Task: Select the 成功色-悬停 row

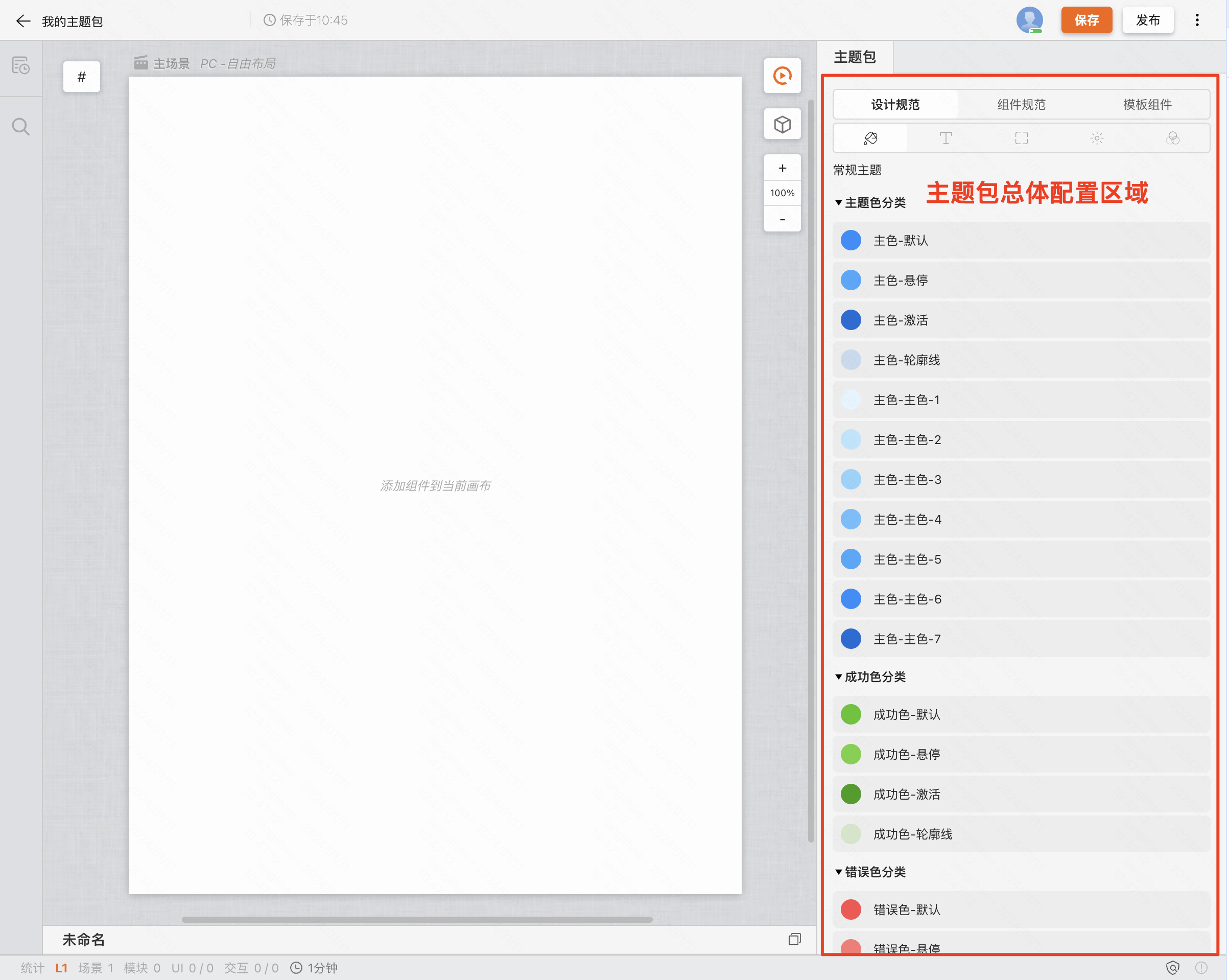Action: 1021,755
